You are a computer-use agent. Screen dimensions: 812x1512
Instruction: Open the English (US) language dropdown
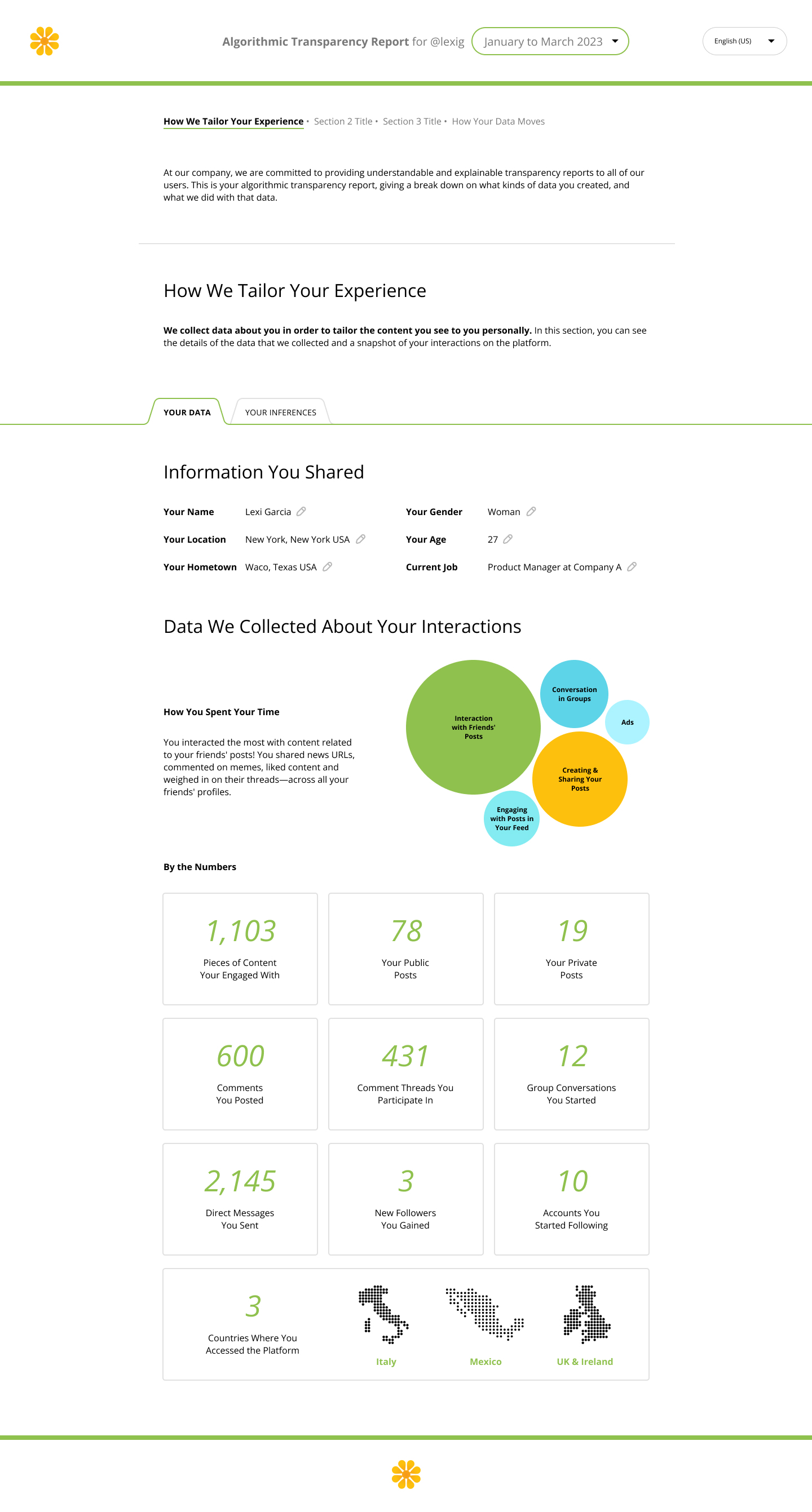click(744, 41)
